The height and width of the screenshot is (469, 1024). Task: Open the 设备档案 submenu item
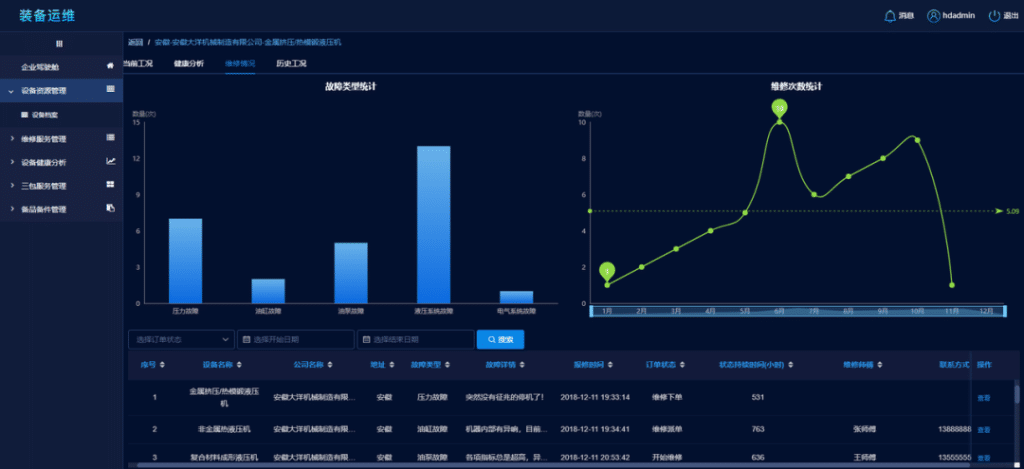pyautogui.click(x=61, y=115)
